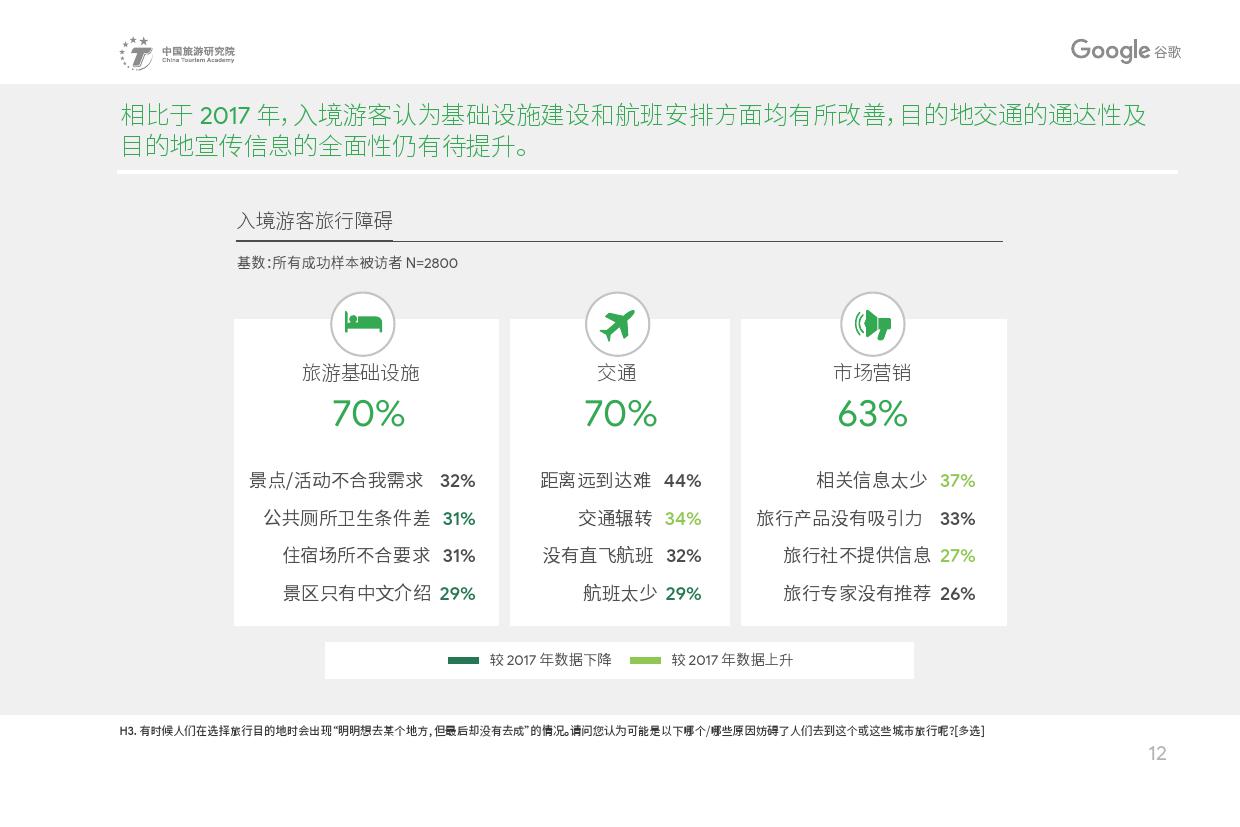1240x827 pixels.
Task: Click the 没有直飞航班 row label
Action: click(x=598, y=556)
